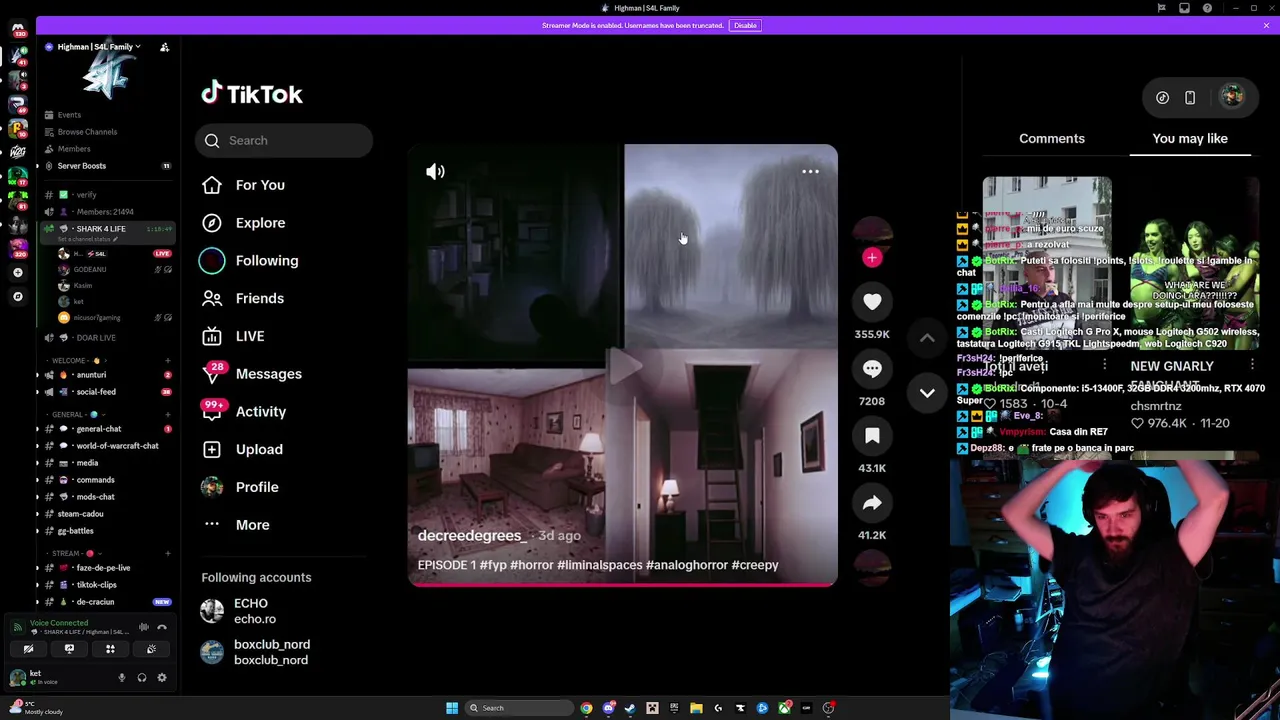
Task: Join the DOAR LIVE voice channel
Action: pyautogui.click(x=95, y=338)
